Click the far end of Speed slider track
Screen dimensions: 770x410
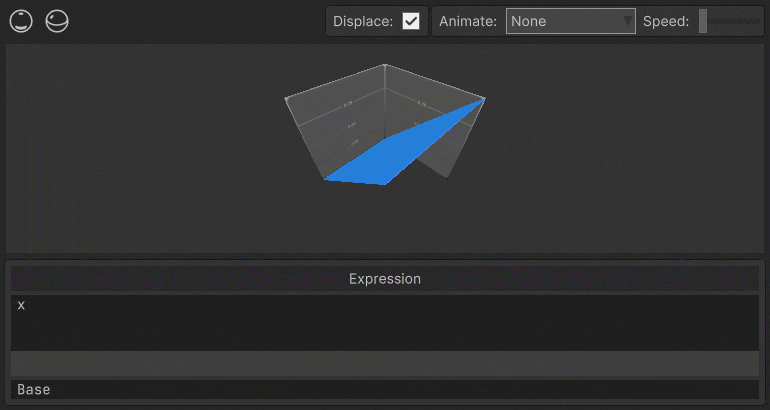(758, 21)
